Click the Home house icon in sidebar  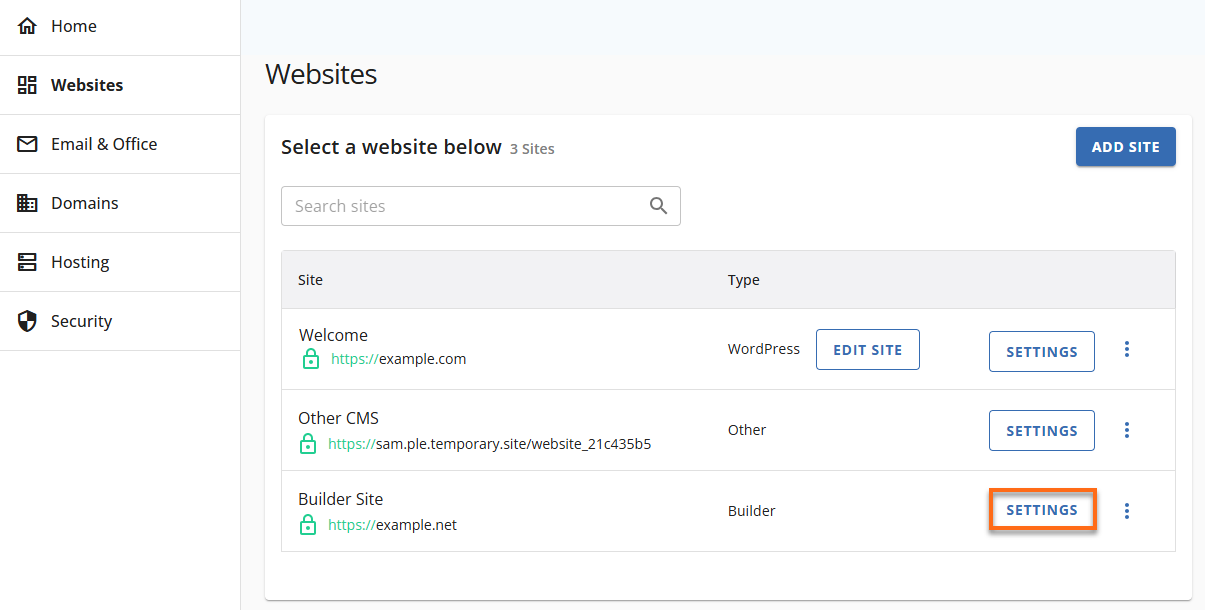pos(27,26)
